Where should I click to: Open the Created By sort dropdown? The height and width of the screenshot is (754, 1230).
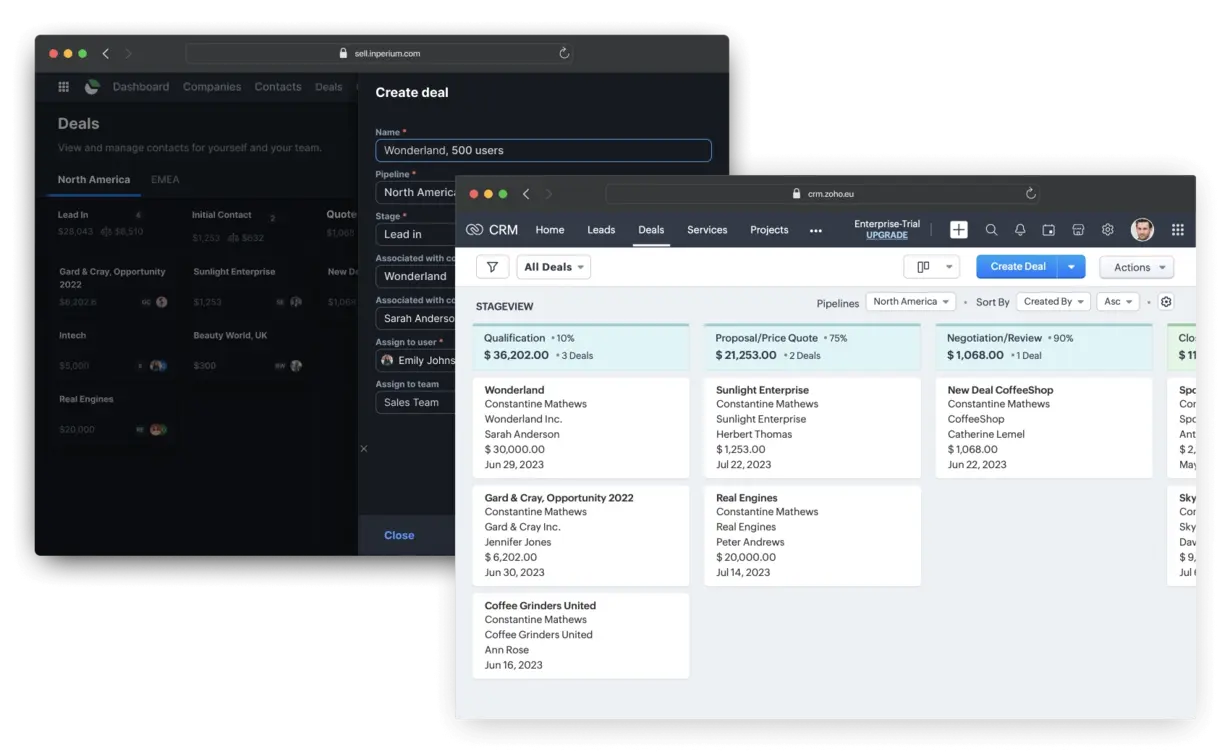point(1053,302)
